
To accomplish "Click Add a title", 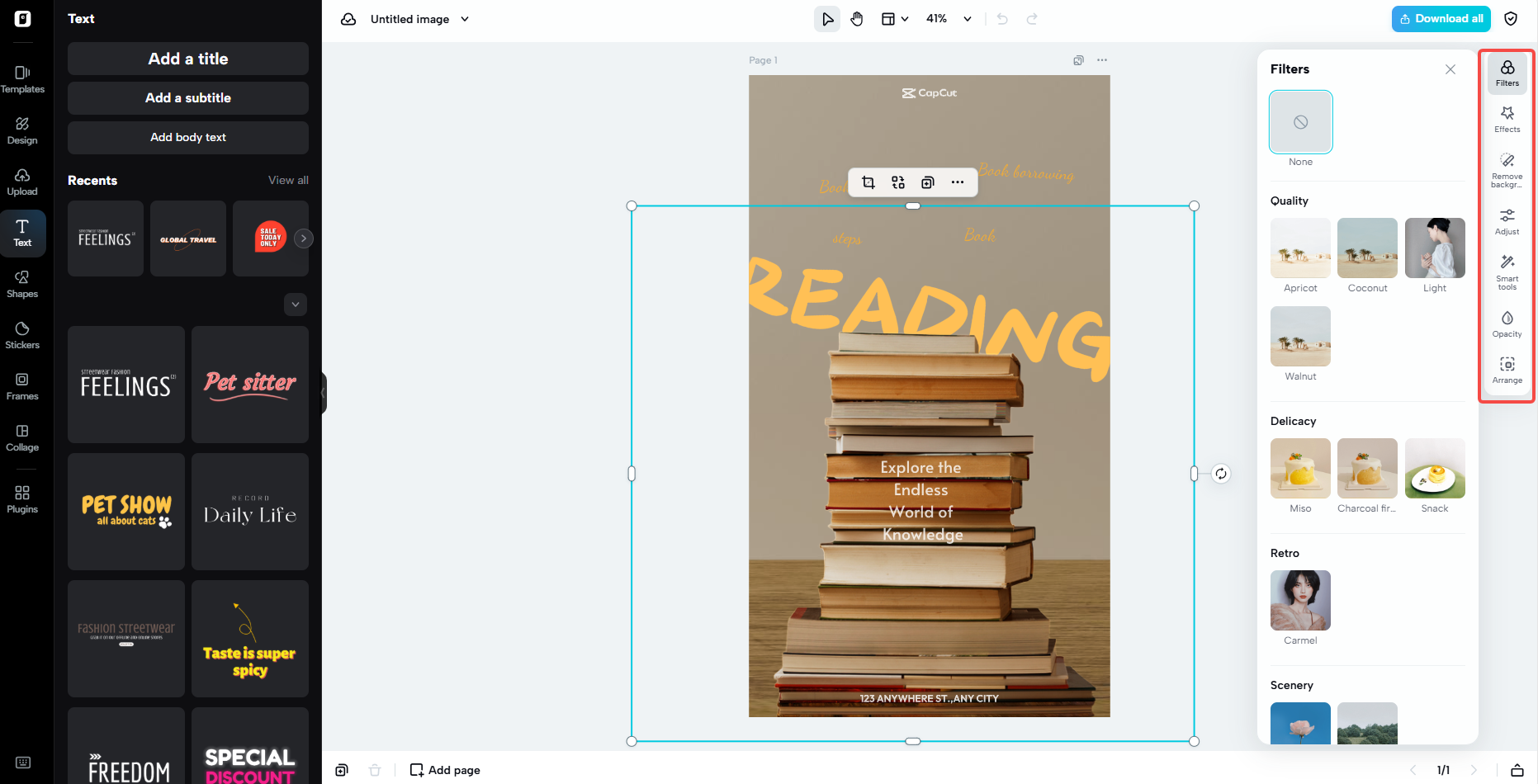I will coord(187,59).
